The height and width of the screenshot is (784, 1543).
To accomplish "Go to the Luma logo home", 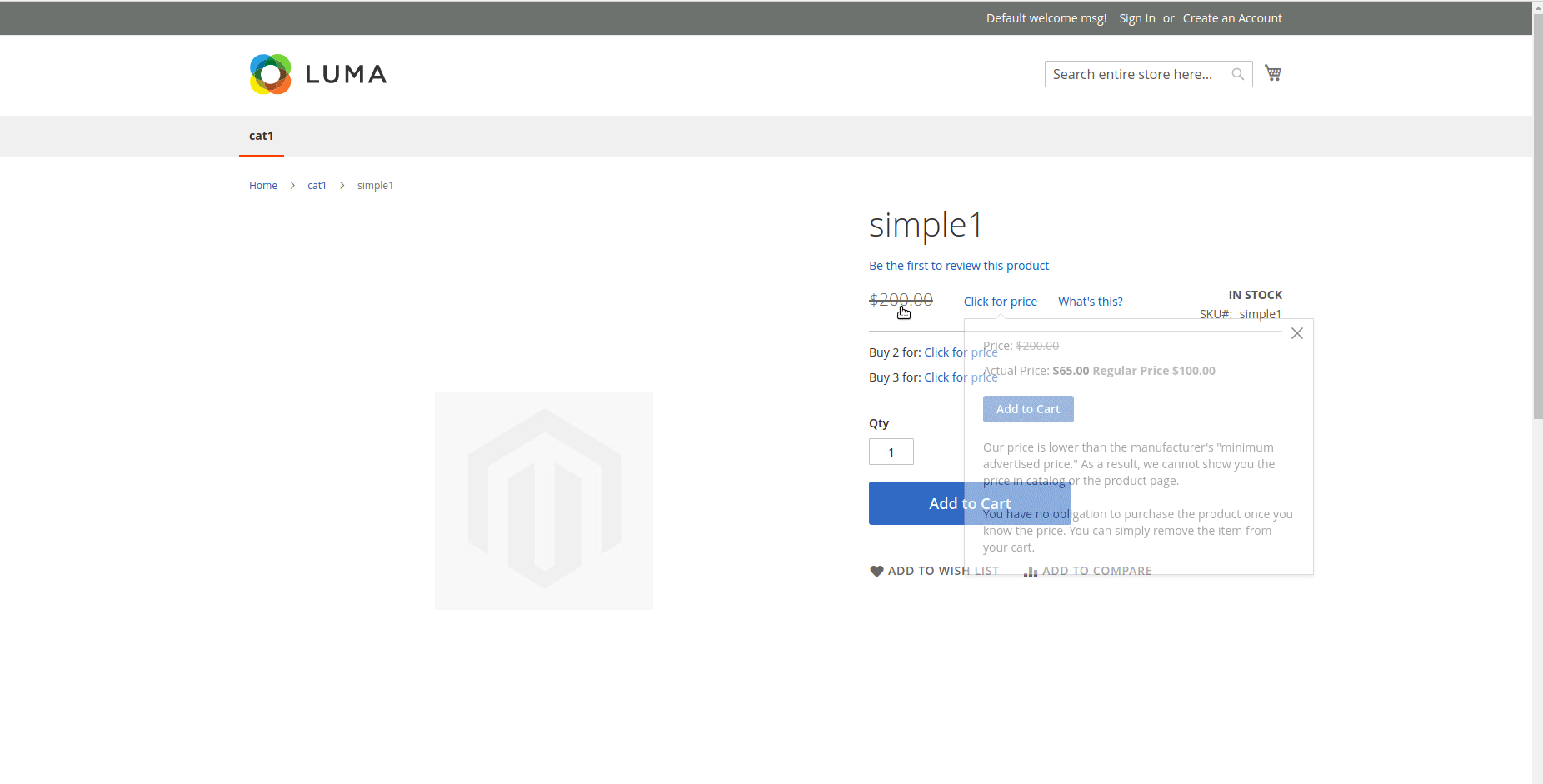I will (x=317, y=74).
